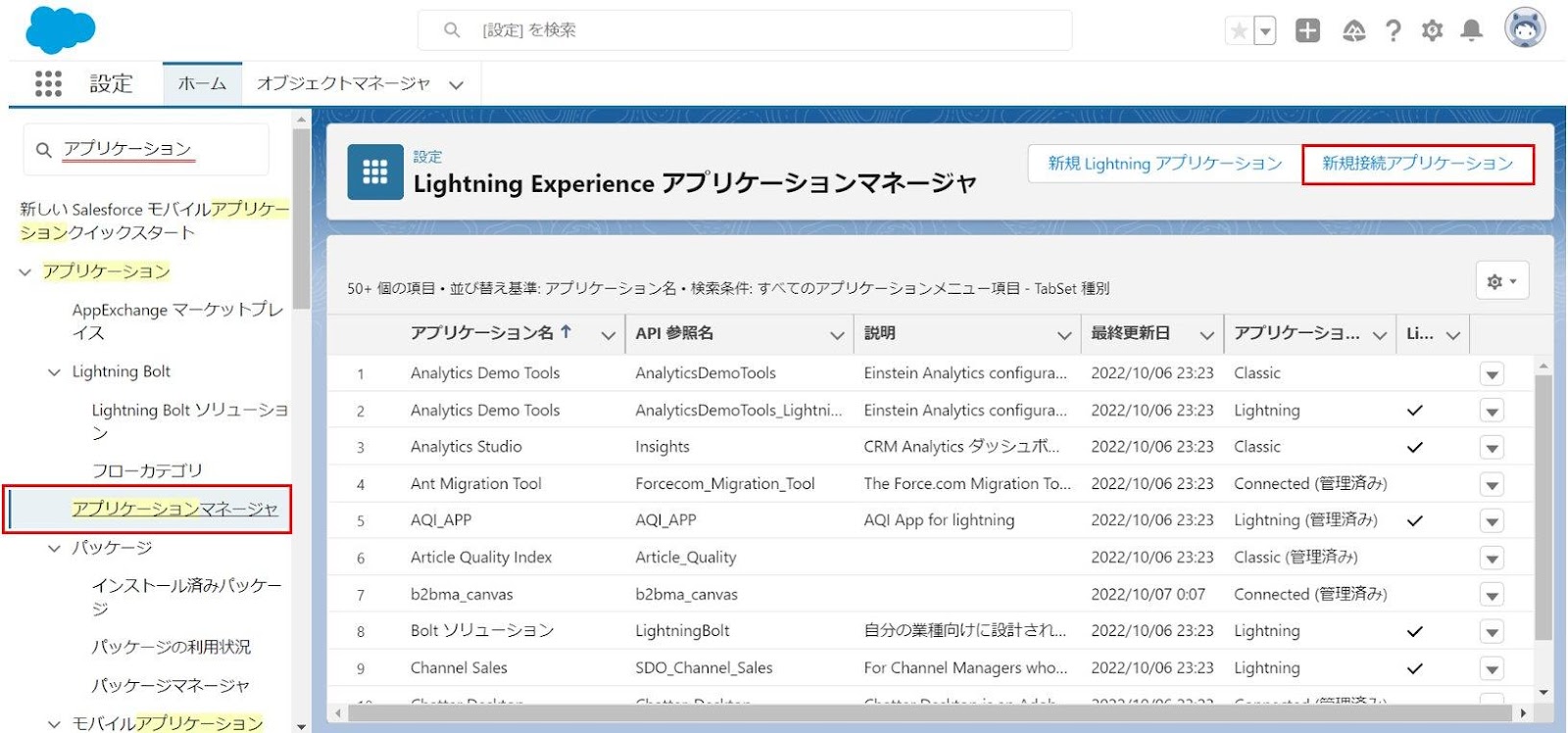Click the table scroll-down arrow
Screen dimensions: 1568x733
point(1543,692)
